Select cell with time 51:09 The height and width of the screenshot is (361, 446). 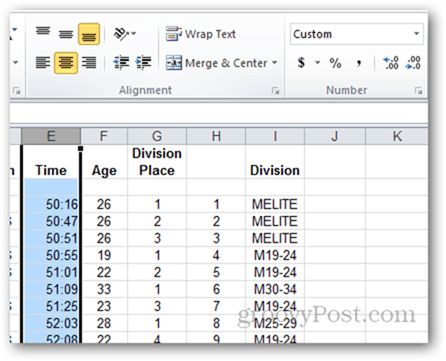click(51, 289)
